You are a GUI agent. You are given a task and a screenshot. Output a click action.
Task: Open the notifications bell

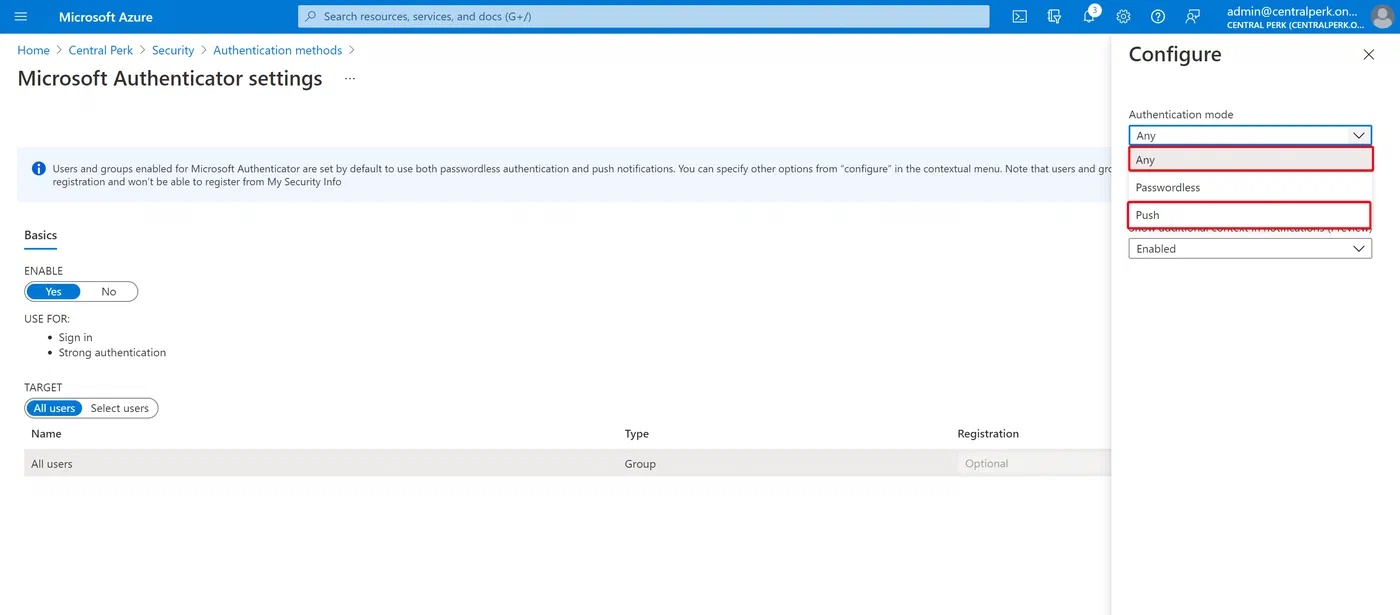pos(1089,17)
